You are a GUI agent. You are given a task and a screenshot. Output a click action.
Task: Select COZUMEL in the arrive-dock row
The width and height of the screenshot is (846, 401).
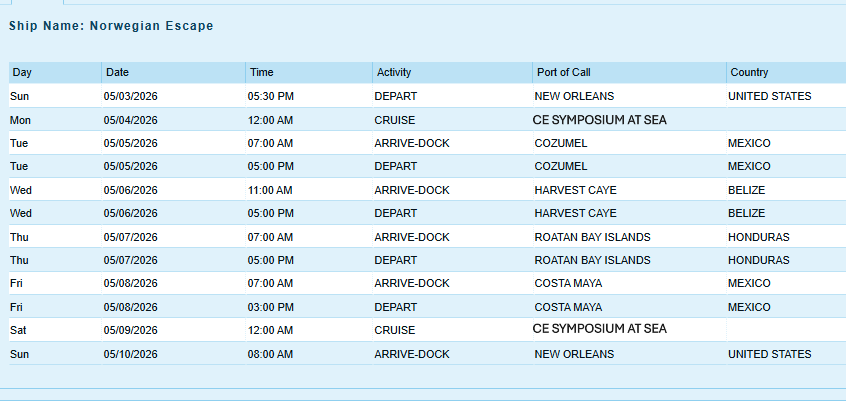click(x=561, y=143)
